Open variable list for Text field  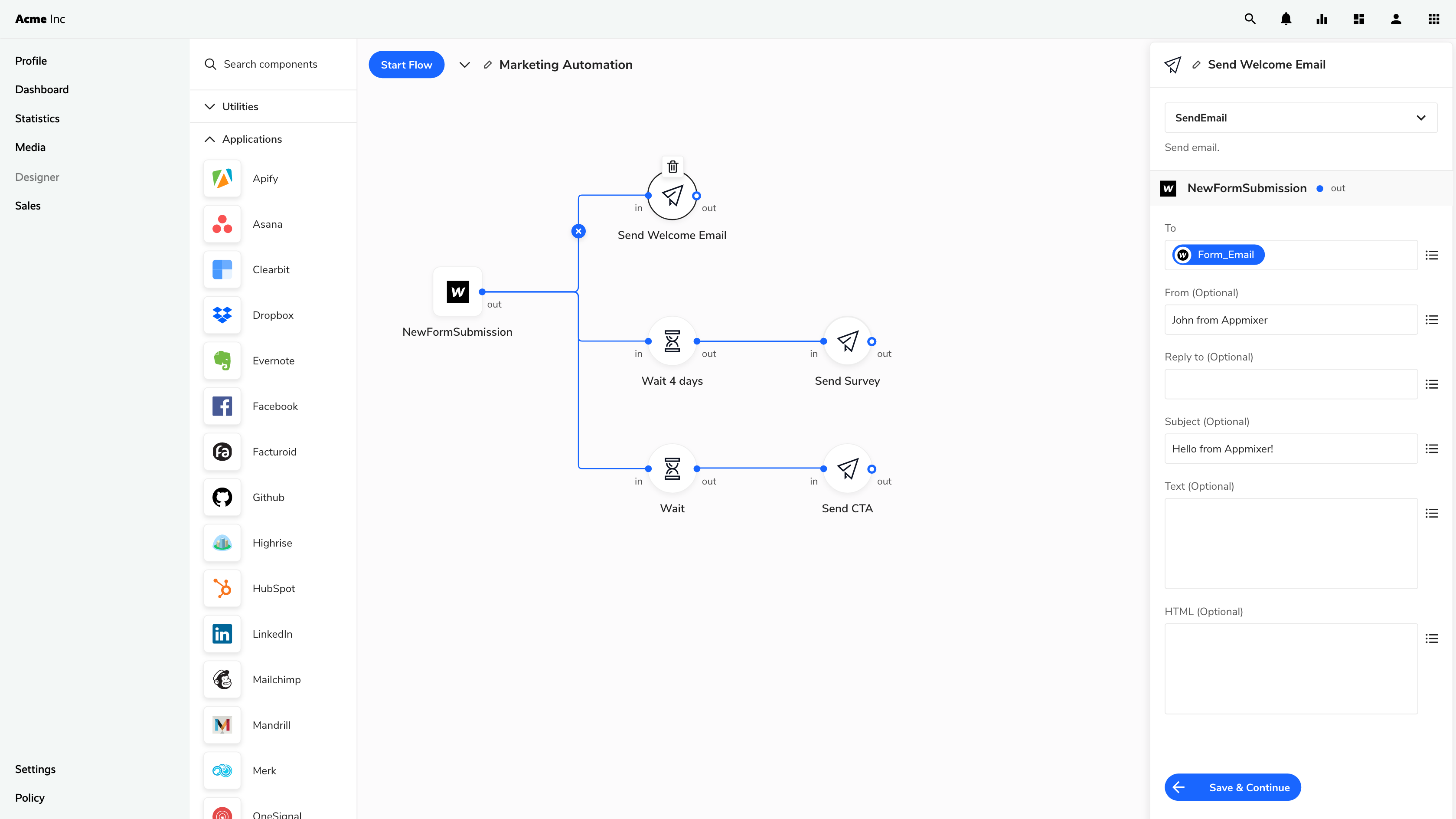[x=1432, y=513]
